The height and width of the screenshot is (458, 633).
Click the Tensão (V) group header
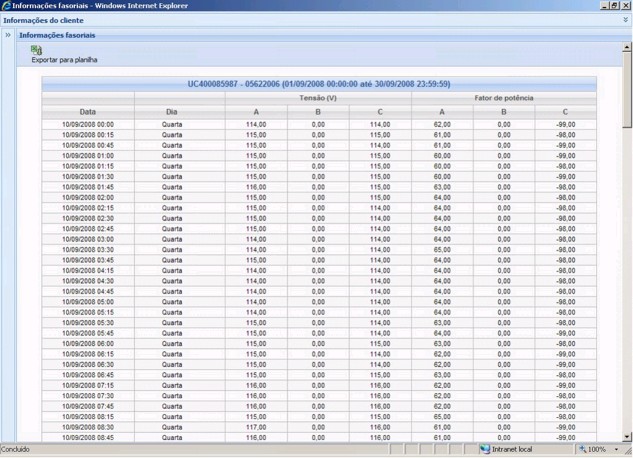[x=318, y=98]
